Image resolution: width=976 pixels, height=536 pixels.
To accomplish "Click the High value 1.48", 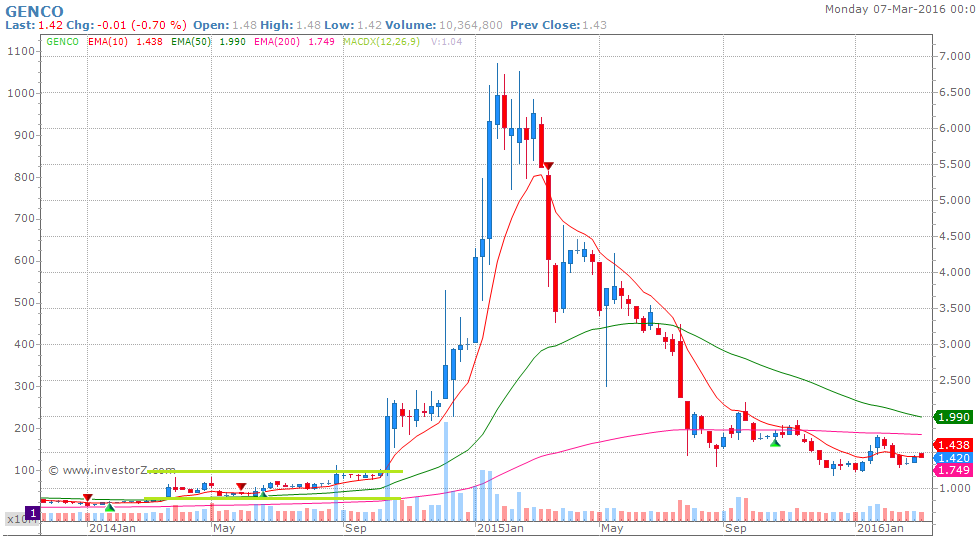I will pyautogui.click(x=308, y=26).
